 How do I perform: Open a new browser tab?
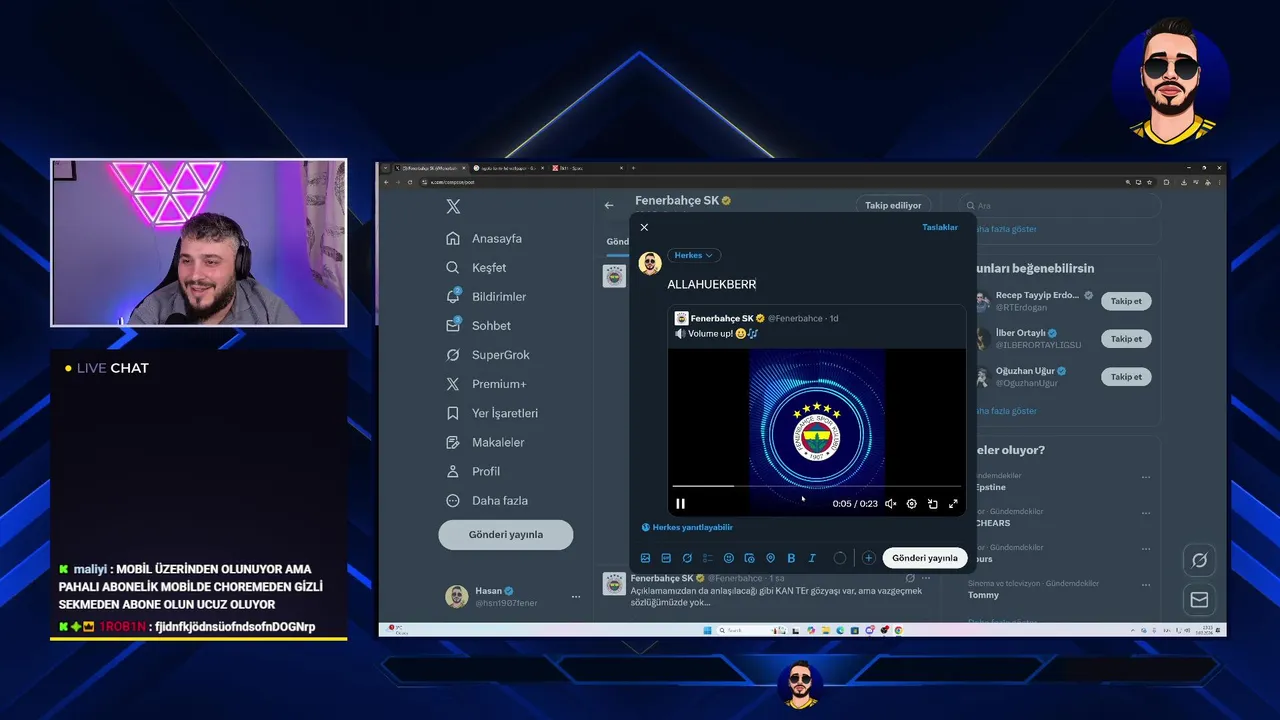pyautogui.click(x=634, y=168)
